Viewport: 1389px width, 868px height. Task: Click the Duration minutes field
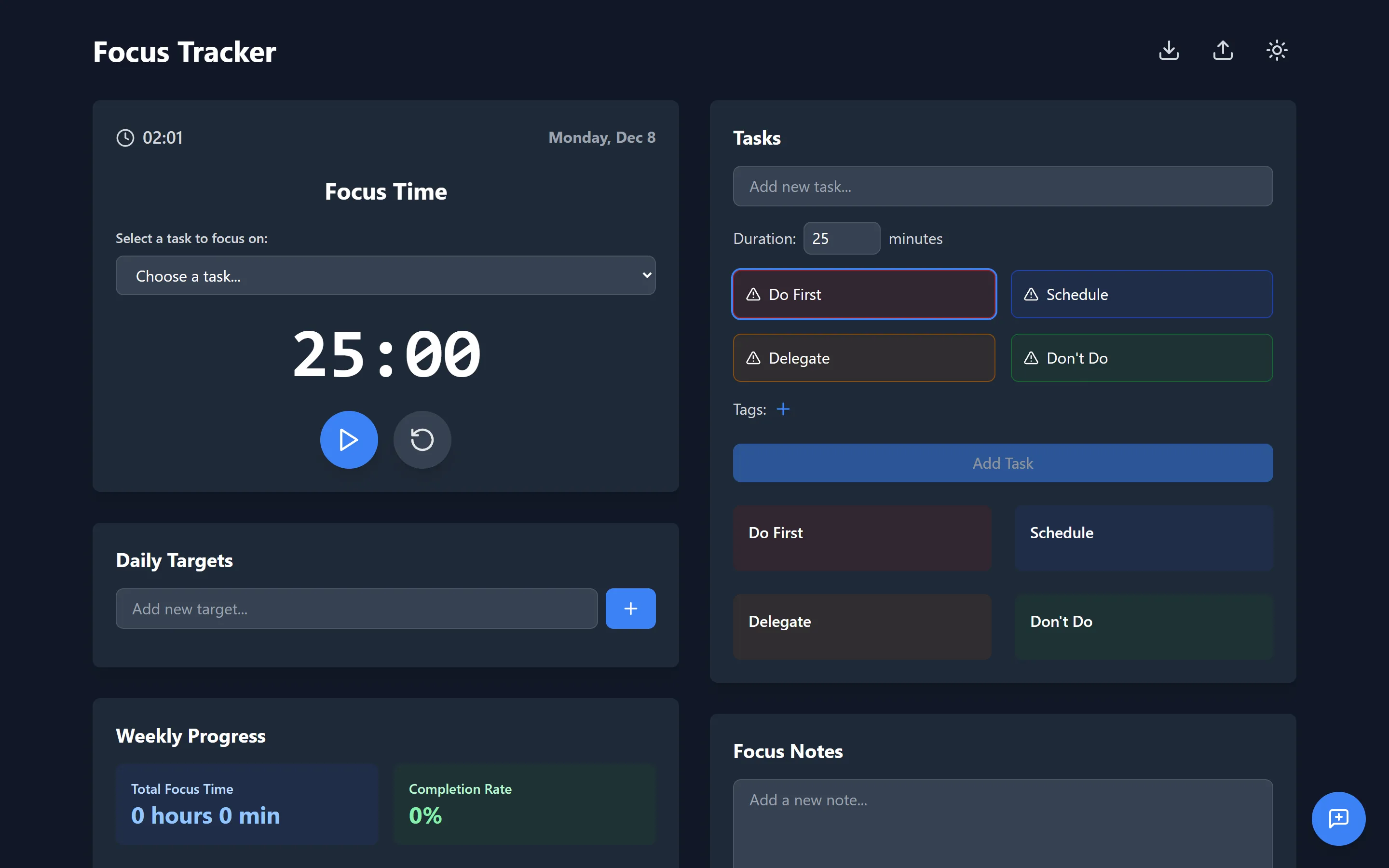[x=842, y=238]
